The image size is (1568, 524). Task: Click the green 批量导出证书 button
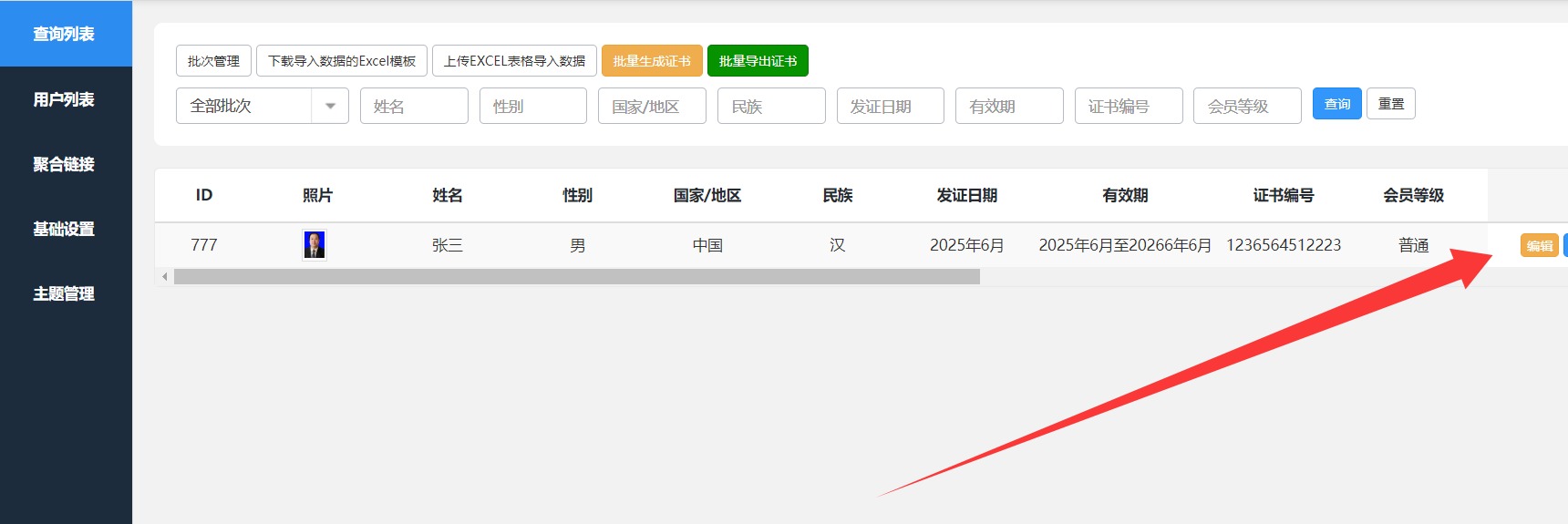click(x=758, y=61)
